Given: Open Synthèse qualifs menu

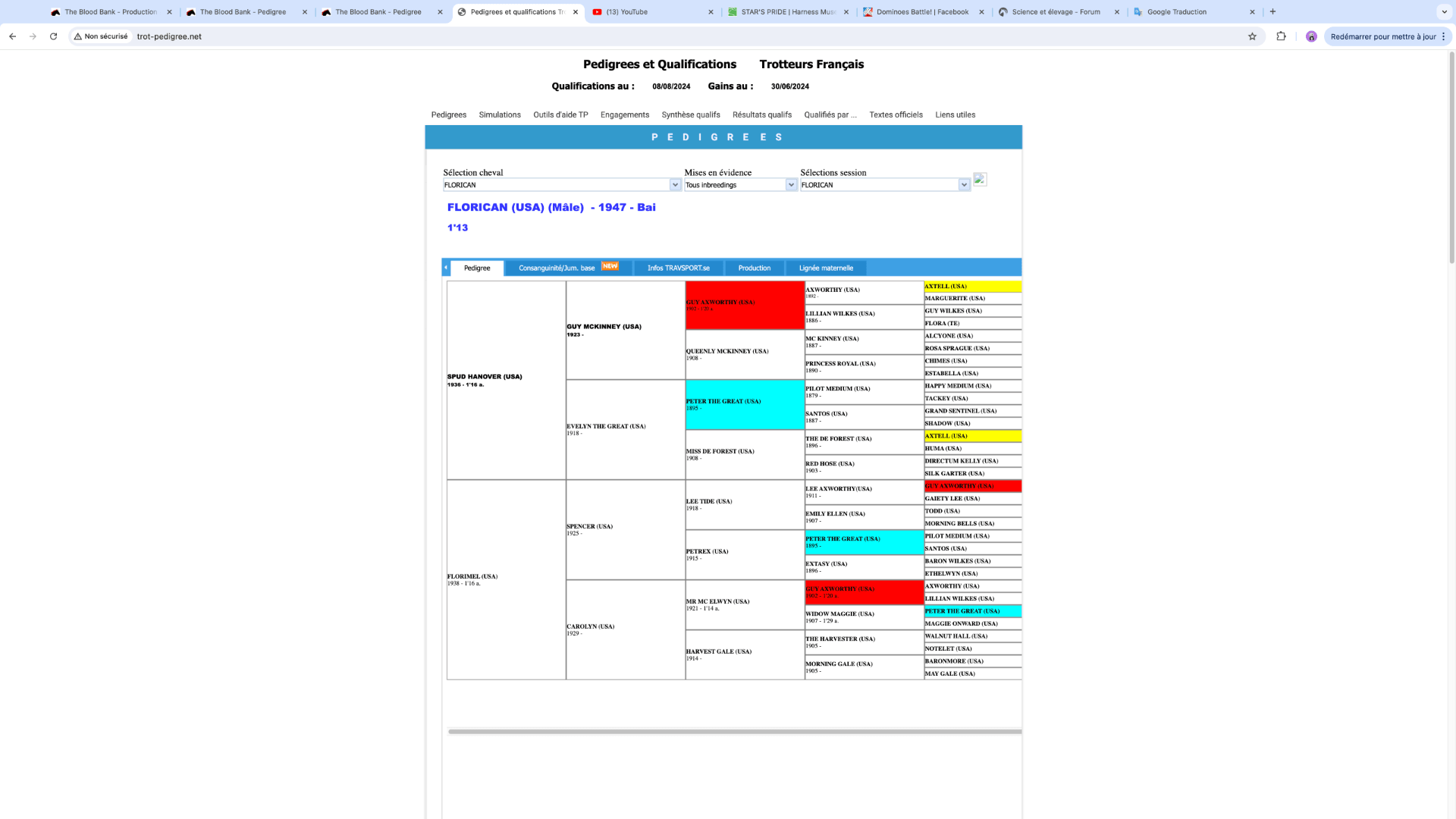Looking at the screenshot, I should point(691,115).
